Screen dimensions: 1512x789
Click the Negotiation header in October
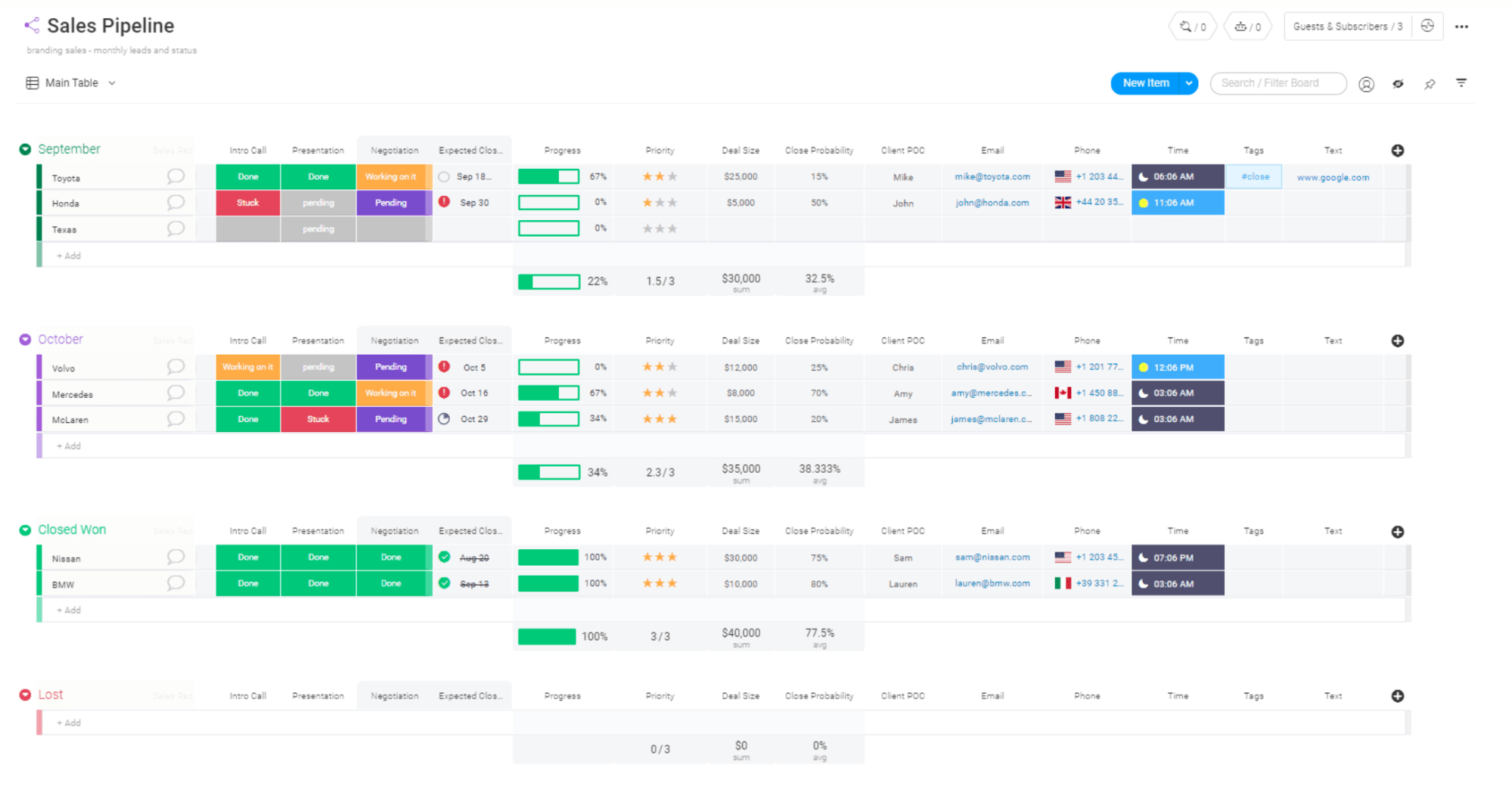(x=394, y=341)
